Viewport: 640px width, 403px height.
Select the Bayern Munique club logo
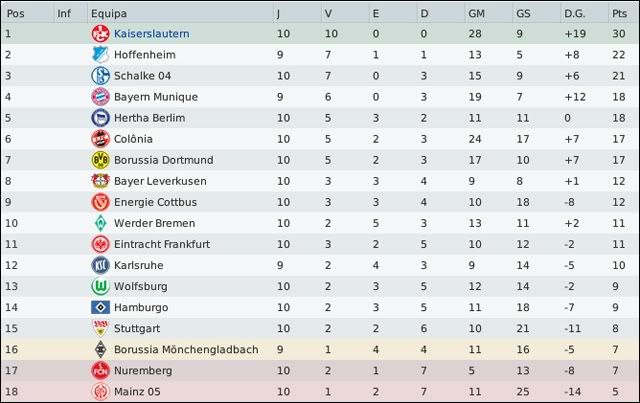point(99,97)
